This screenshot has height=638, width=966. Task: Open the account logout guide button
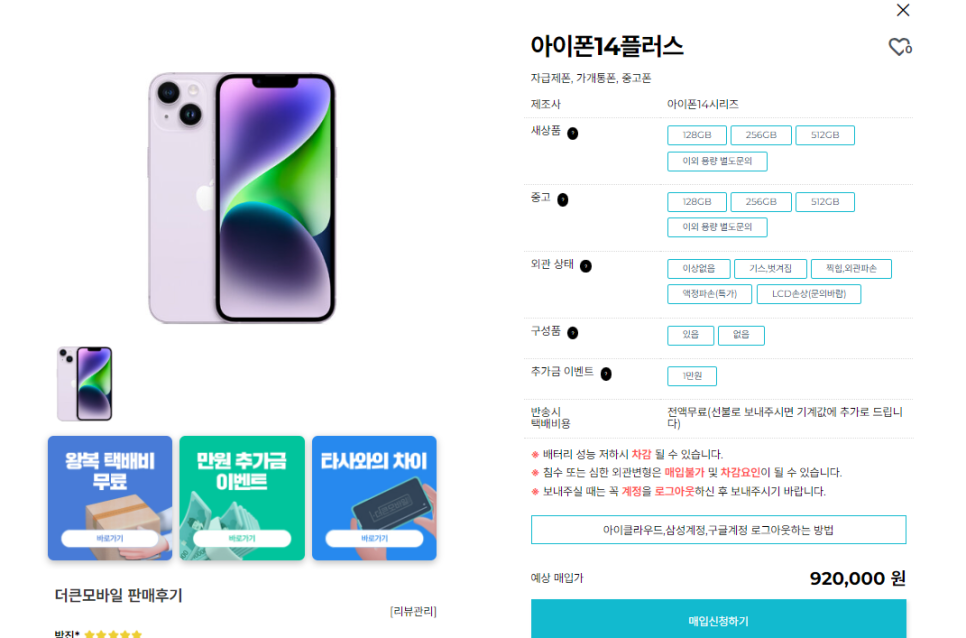[x=718, y=530]
